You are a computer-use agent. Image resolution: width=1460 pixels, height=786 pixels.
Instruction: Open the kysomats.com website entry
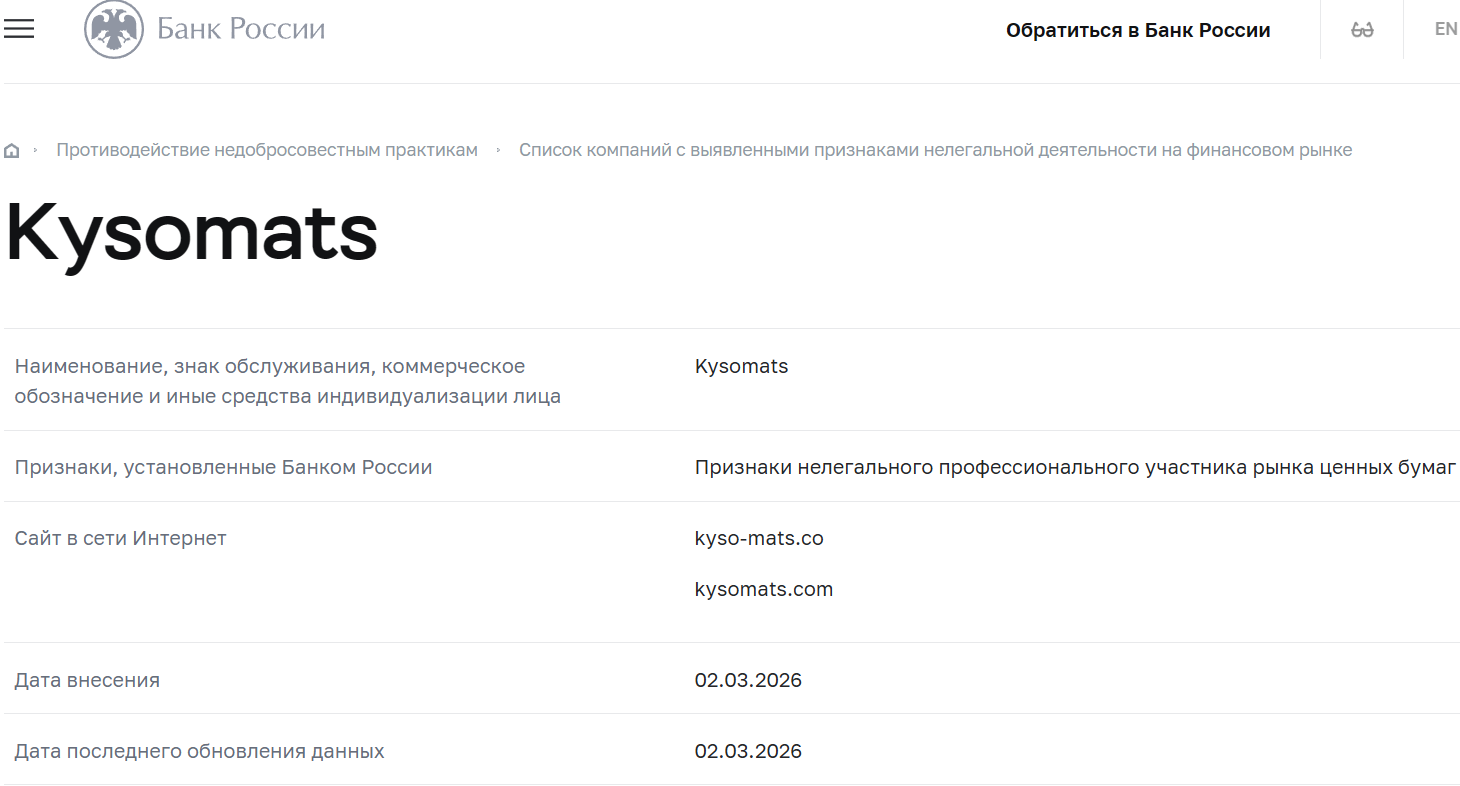tap(764, 589)
